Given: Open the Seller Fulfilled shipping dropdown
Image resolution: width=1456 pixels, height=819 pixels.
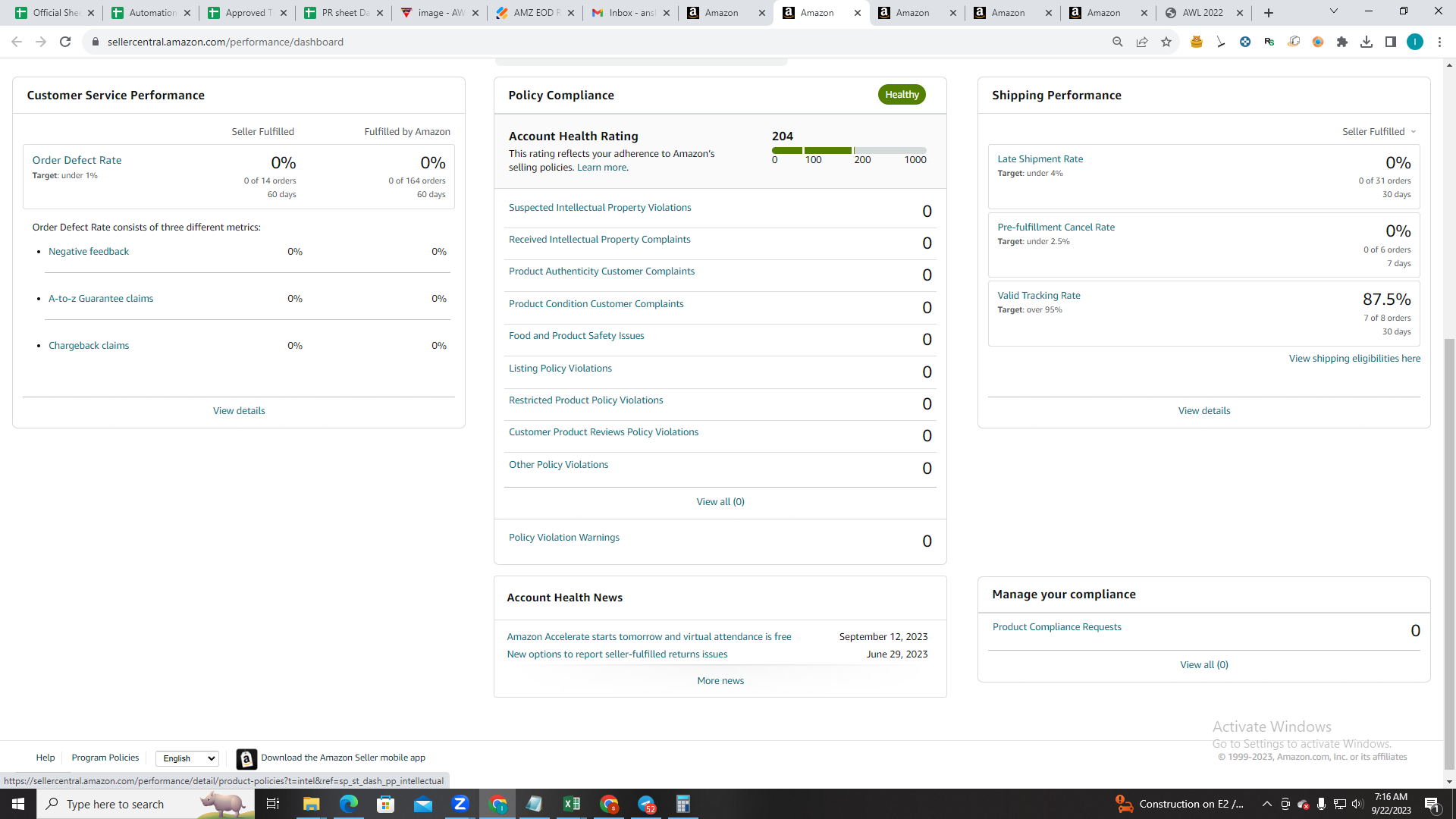Looking at the screenshot, I should click(x=1379, y=132).
